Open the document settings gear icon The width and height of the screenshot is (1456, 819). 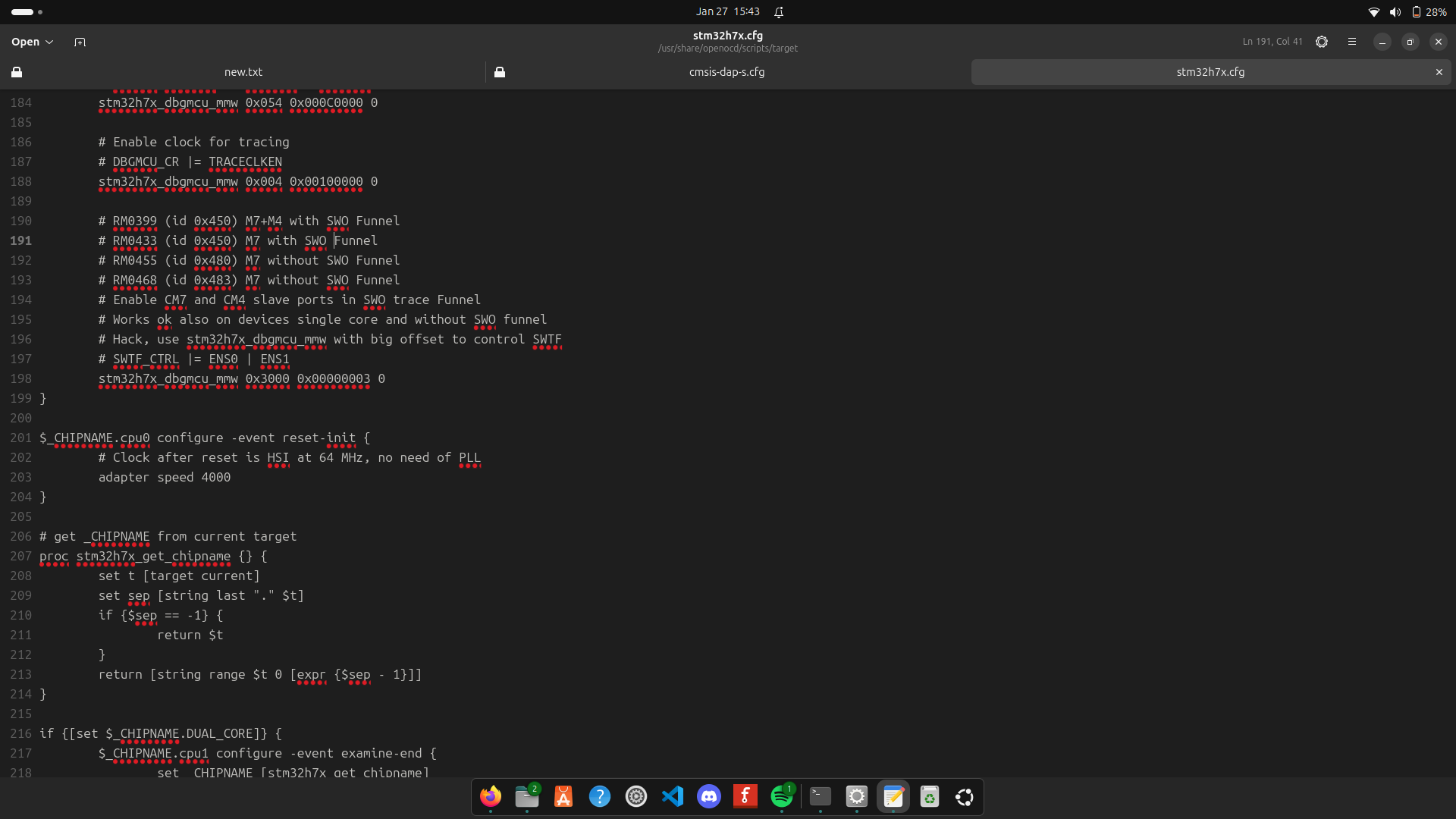click(x=1322, y=42)
